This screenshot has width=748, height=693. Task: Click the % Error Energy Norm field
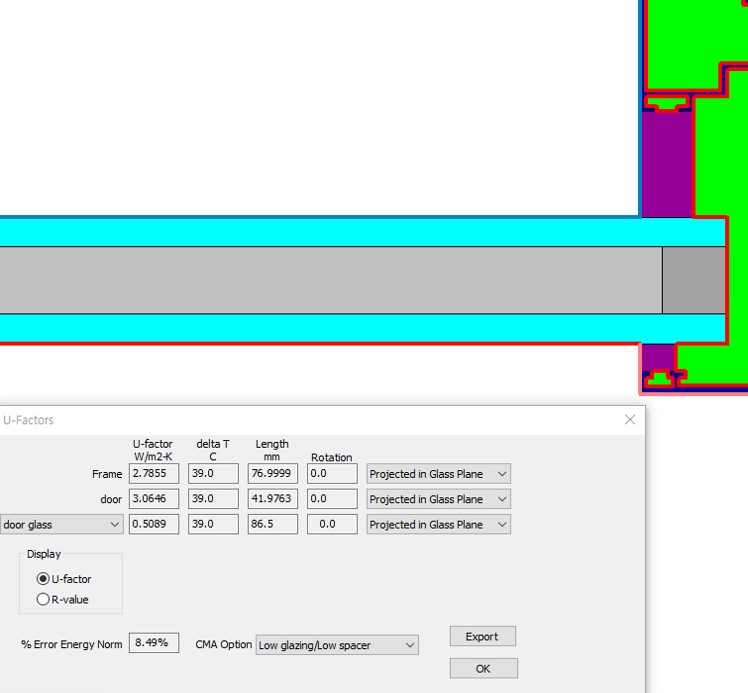(154, 643)
